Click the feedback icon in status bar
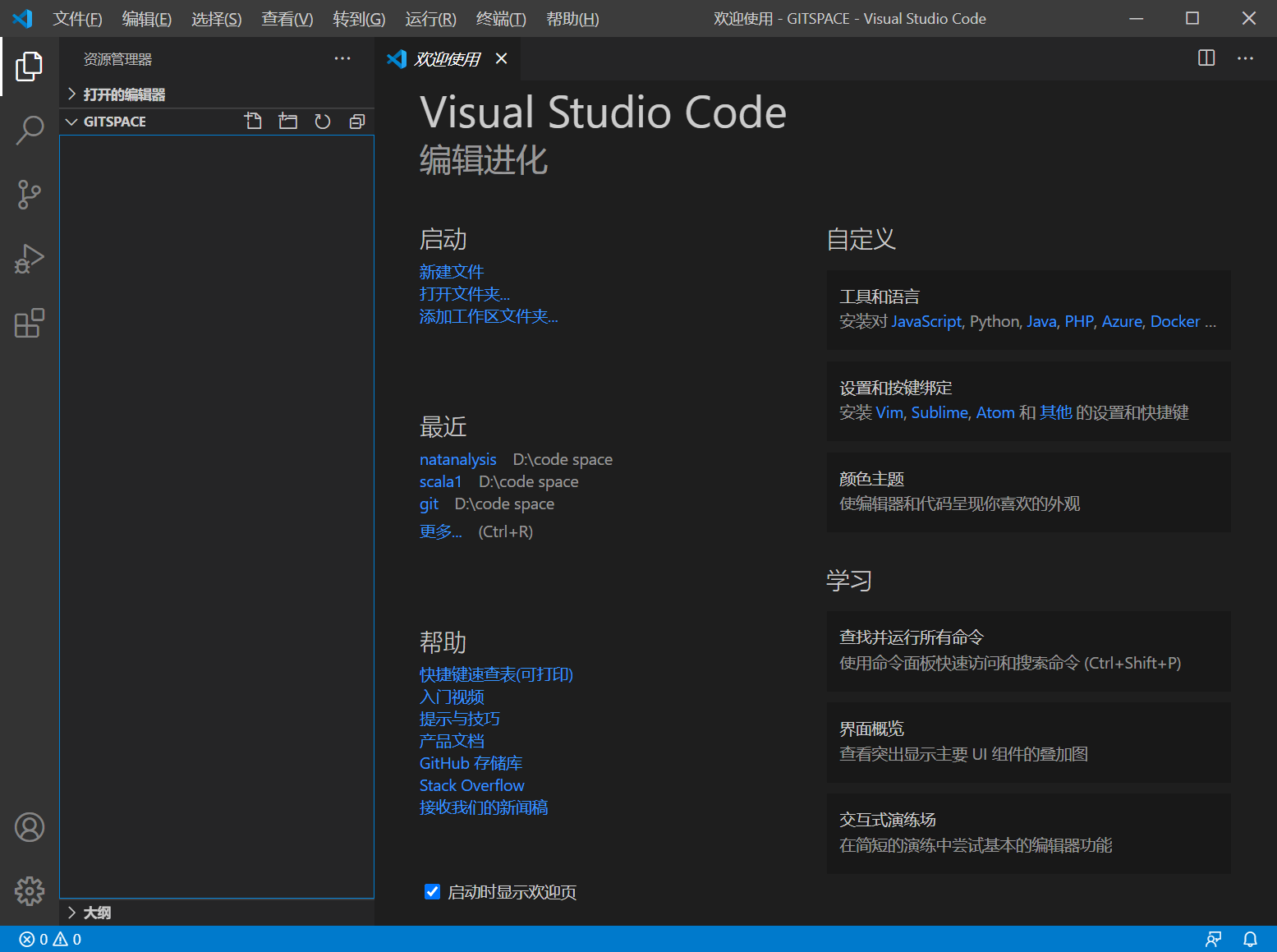Viewport: 1277px width, 952px height. [1213, 939]
